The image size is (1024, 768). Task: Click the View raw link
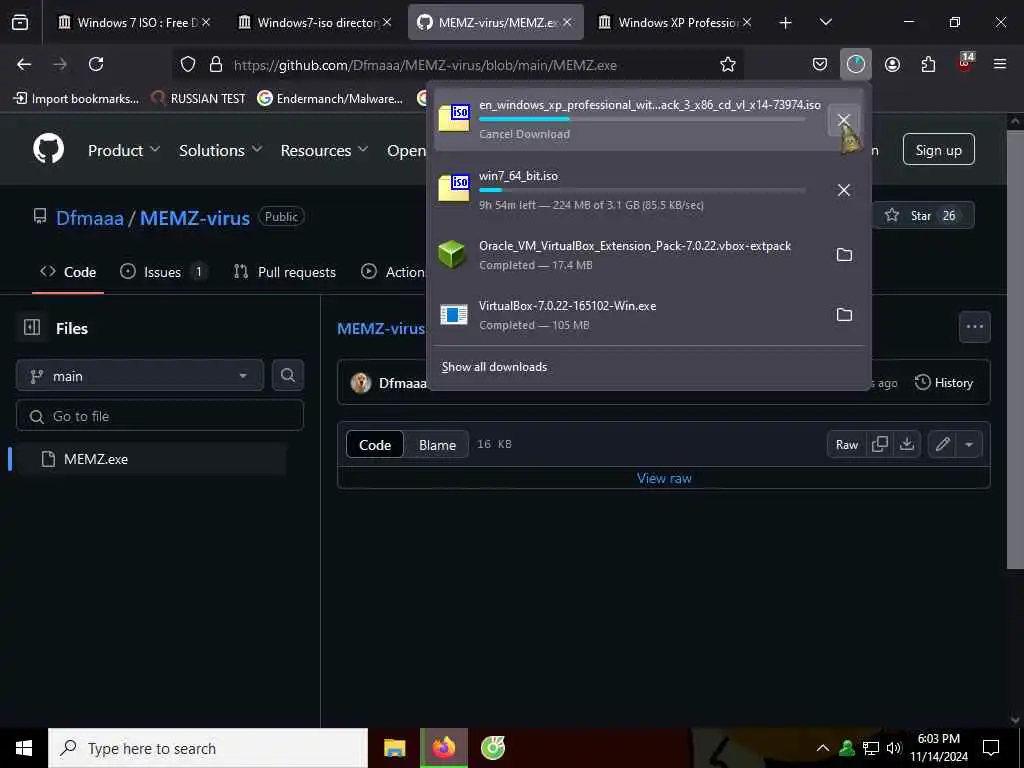[x=664, y=478]
